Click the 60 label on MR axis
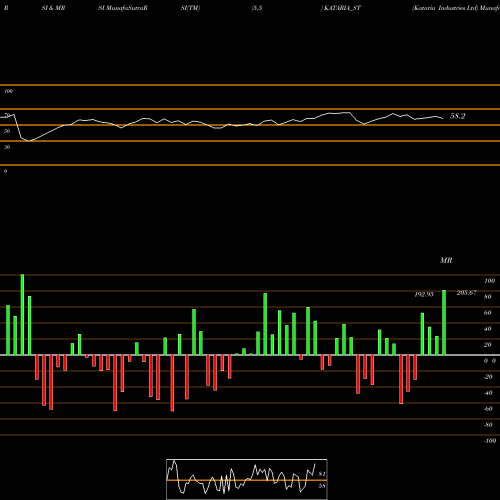 pos(487,313)
